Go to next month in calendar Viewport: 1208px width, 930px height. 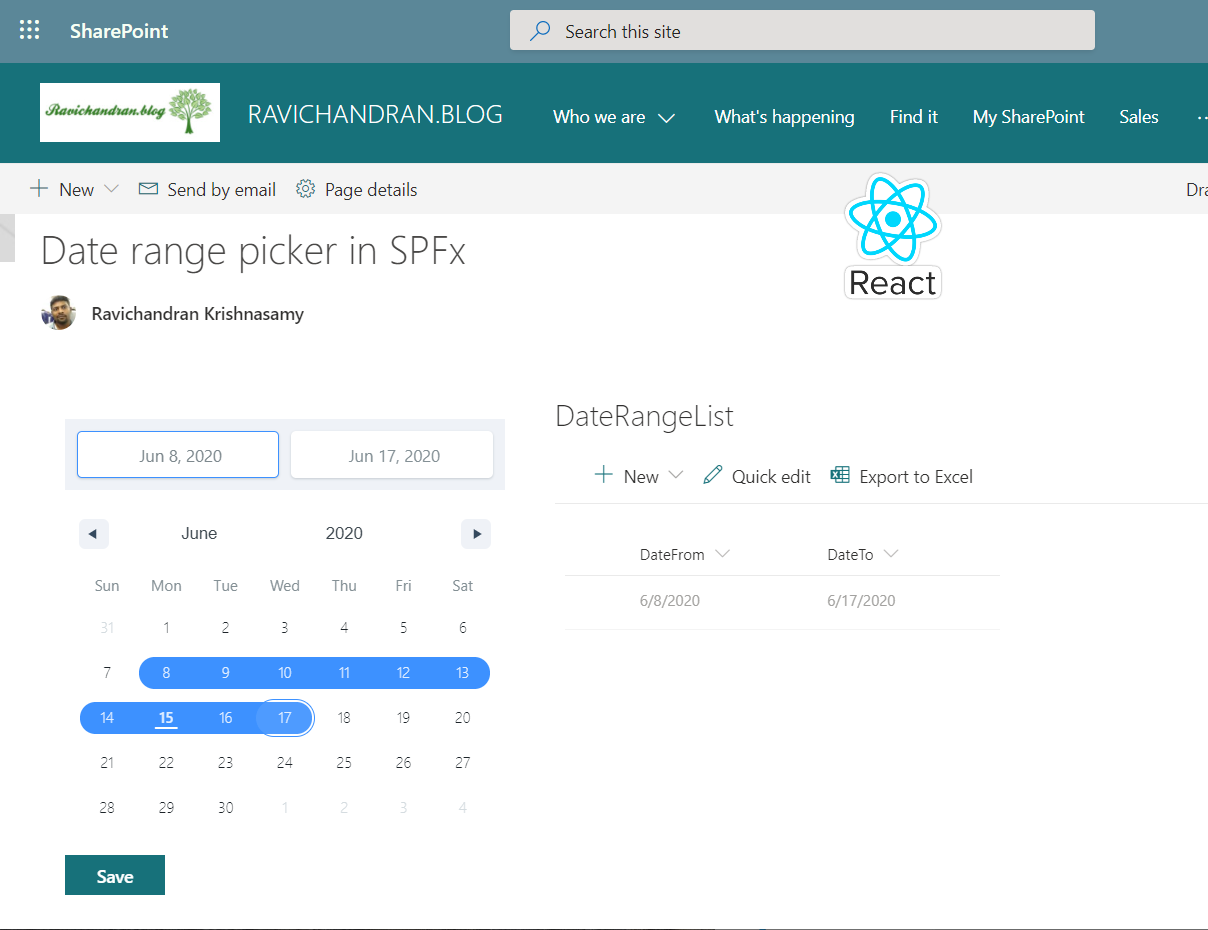[x=476, y=534]
